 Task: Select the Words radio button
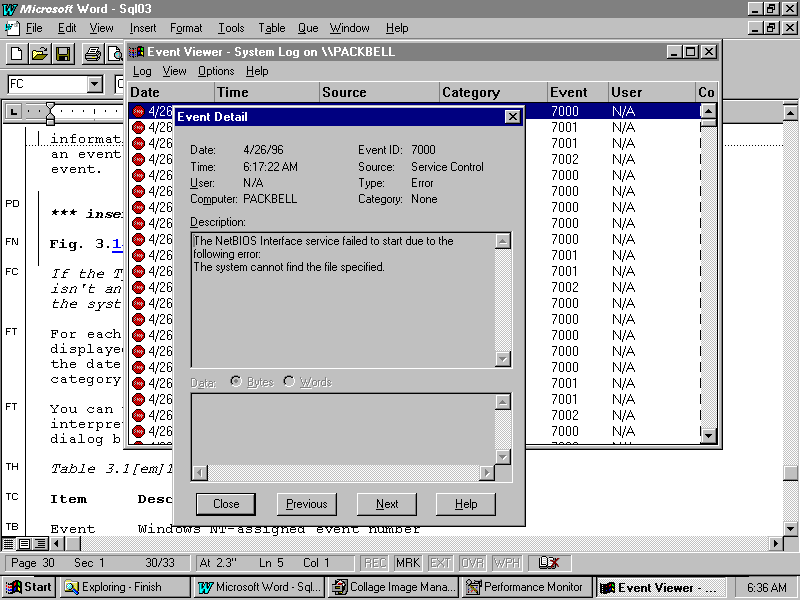point(289,382)
